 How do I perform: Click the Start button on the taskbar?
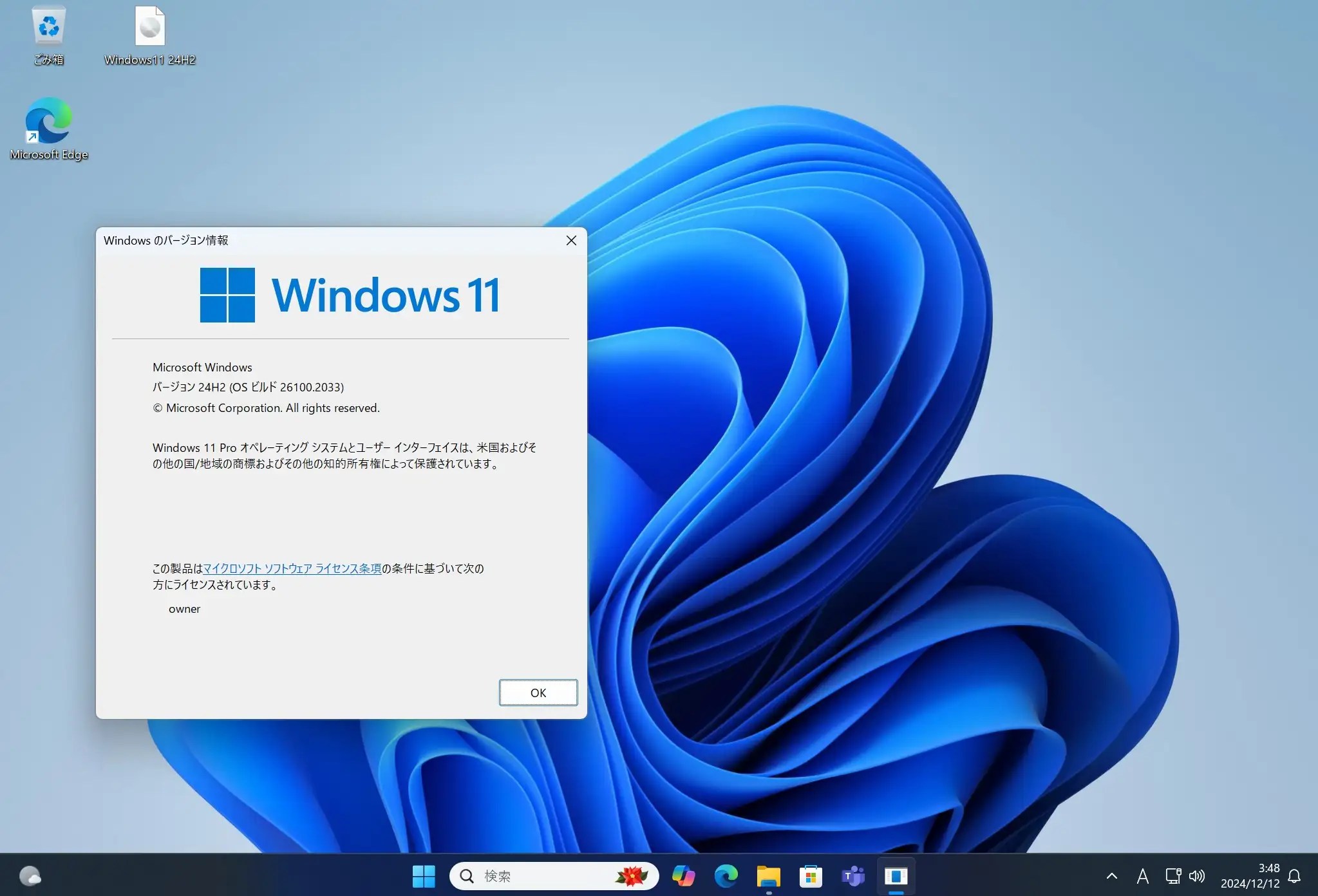point(424,876)
